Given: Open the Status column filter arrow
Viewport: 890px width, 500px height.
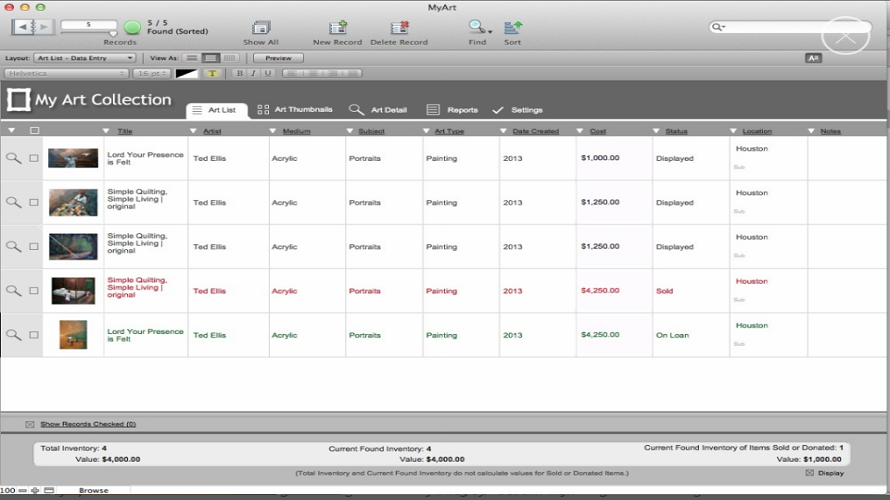Looking at the screenshot, I should click(x=656, y=131).
